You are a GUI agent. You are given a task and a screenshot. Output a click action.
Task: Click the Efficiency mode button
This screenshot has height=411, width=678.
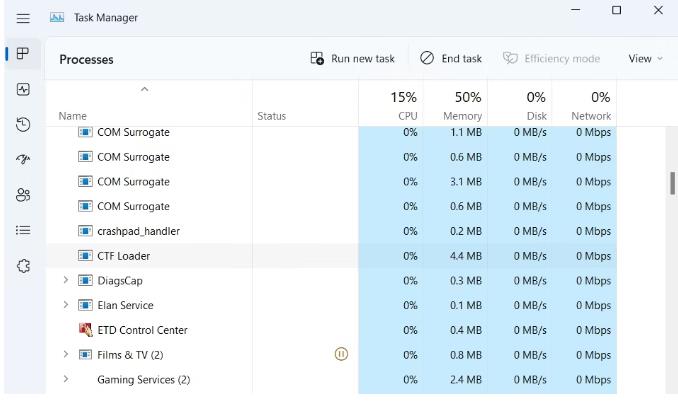point(551,58)
